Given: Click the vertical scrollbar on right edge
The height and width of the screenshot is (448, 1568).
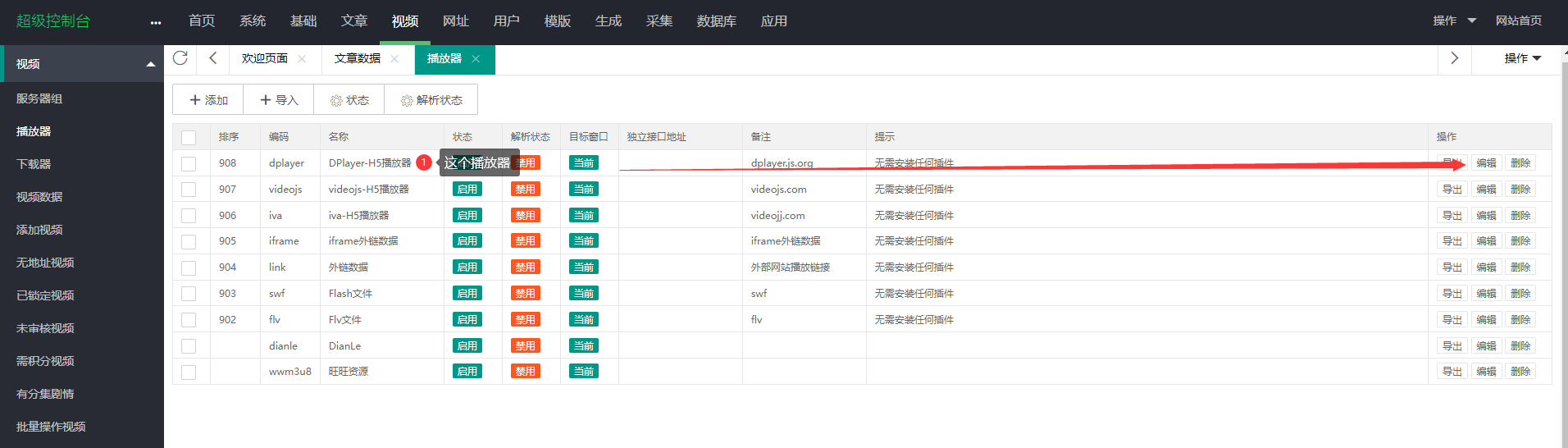Looking at the screenshot, I should [x=1563, y=246].
